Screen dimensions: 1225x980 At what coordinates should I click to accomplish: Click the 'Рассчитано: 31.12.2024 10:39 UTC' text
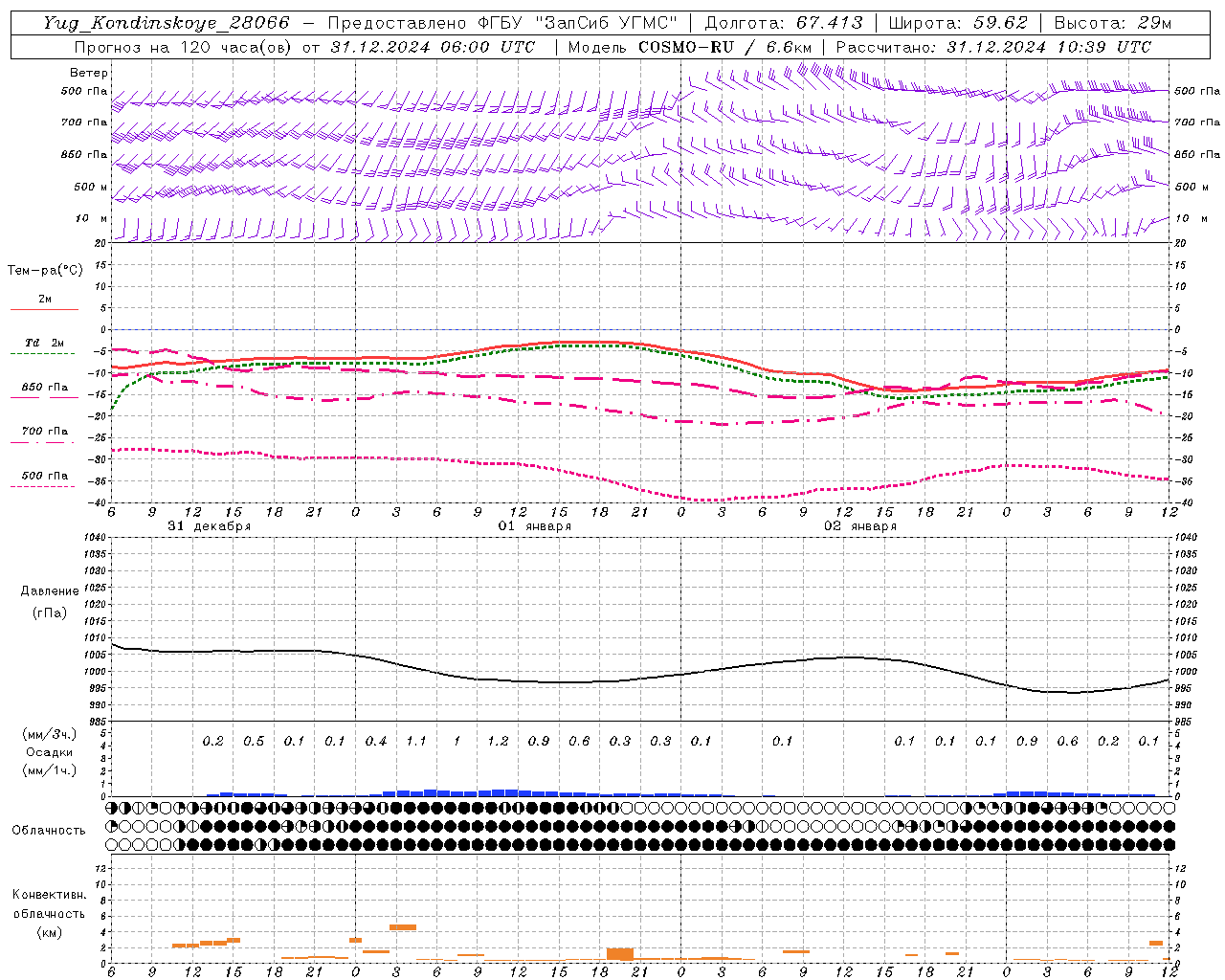pos(993,47)
